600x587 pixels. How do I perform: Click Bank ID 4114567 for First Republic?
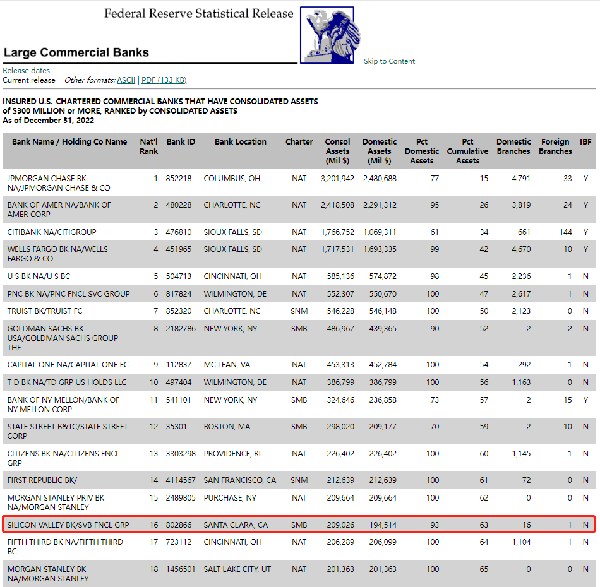pos(181,480)
